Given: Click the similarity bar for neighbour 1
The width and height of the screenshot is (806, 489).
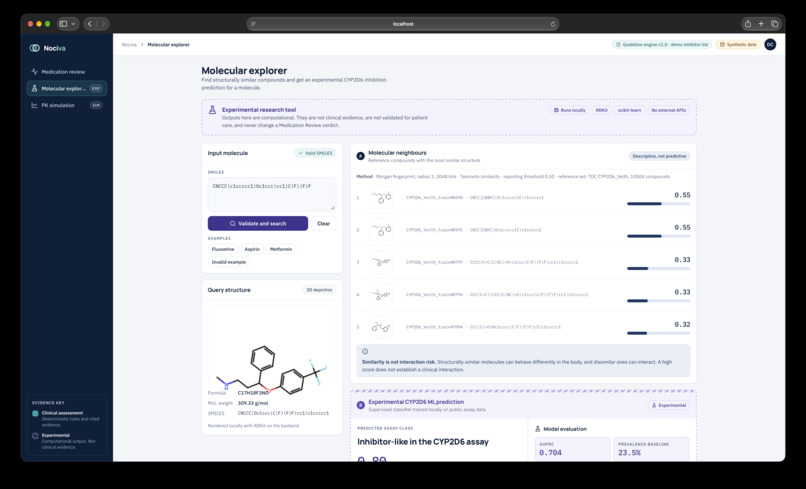Looking at the screenshot, I should click(x=658, y=204).
